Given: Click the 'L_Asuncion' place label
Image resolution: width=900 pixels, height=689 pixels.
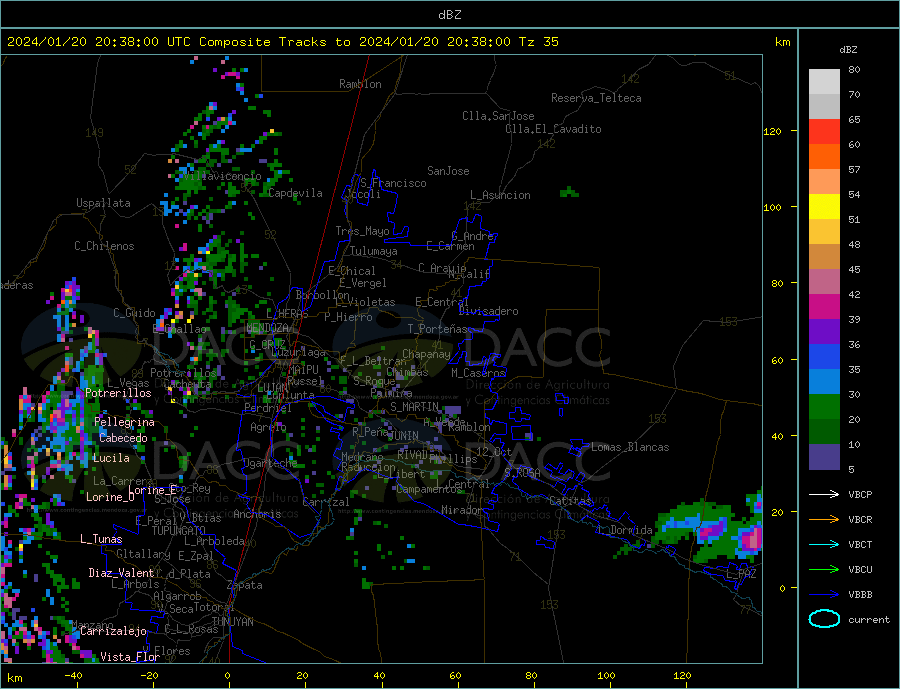Looking at the screenshot, I should tap(501, 195).
